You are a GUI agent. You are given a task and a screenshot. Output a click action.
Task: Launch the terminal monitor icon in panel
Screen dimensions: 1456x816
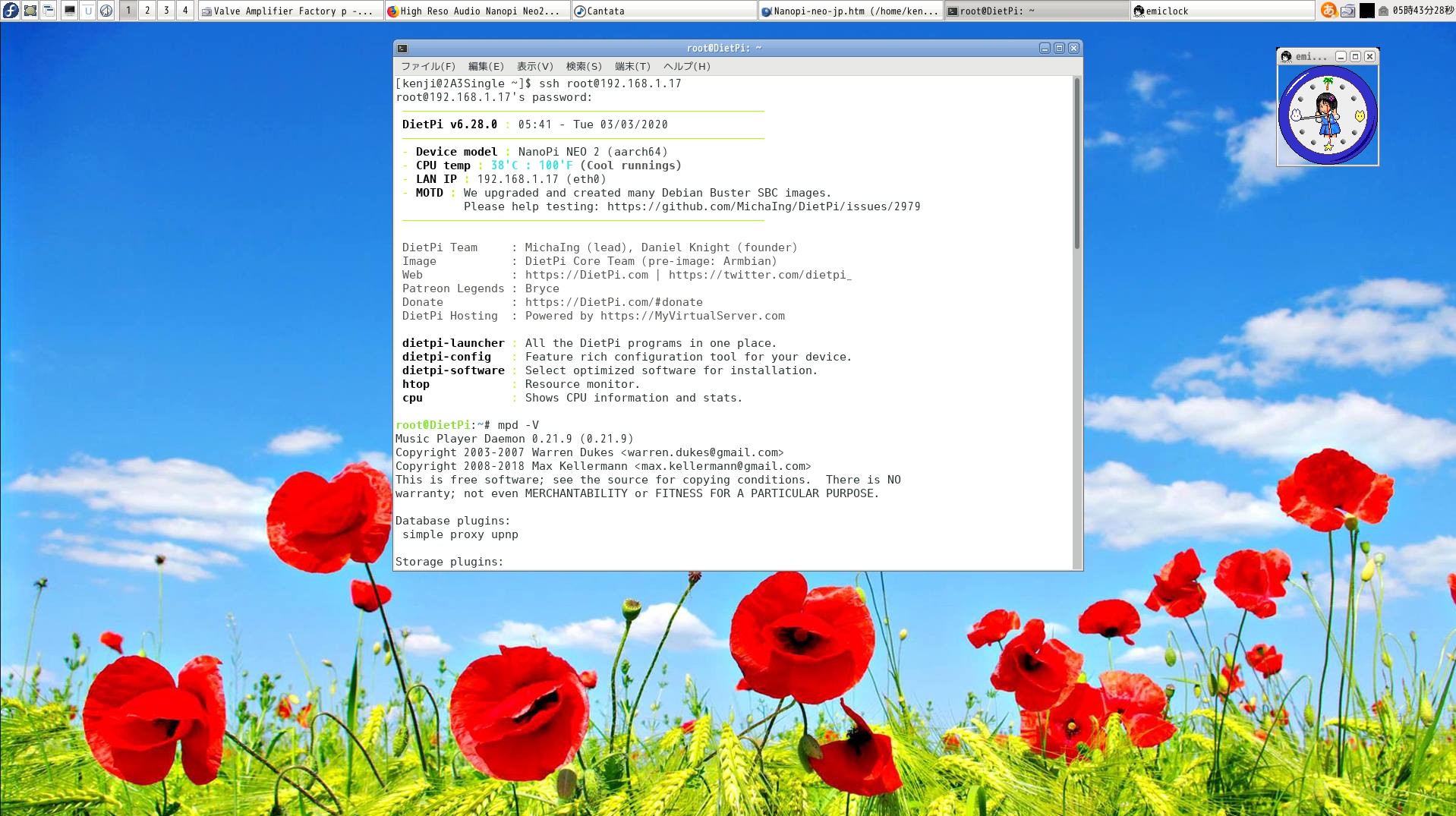coord(69,11)
